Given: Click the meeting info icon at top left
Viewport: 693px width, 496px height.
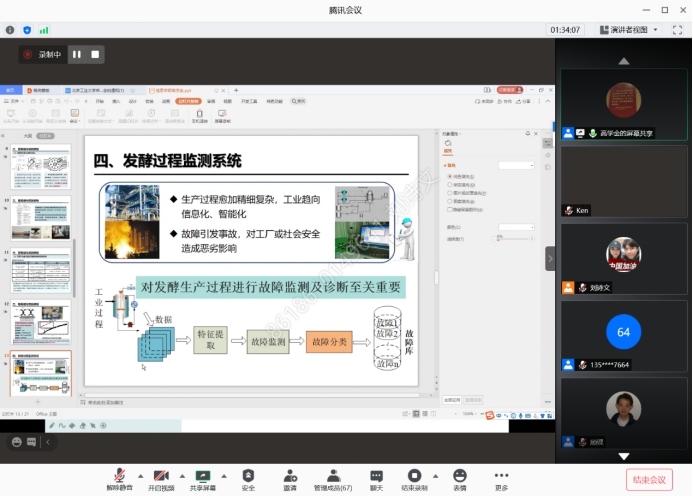Looking at the screenshot, I should tap(10, 30).
